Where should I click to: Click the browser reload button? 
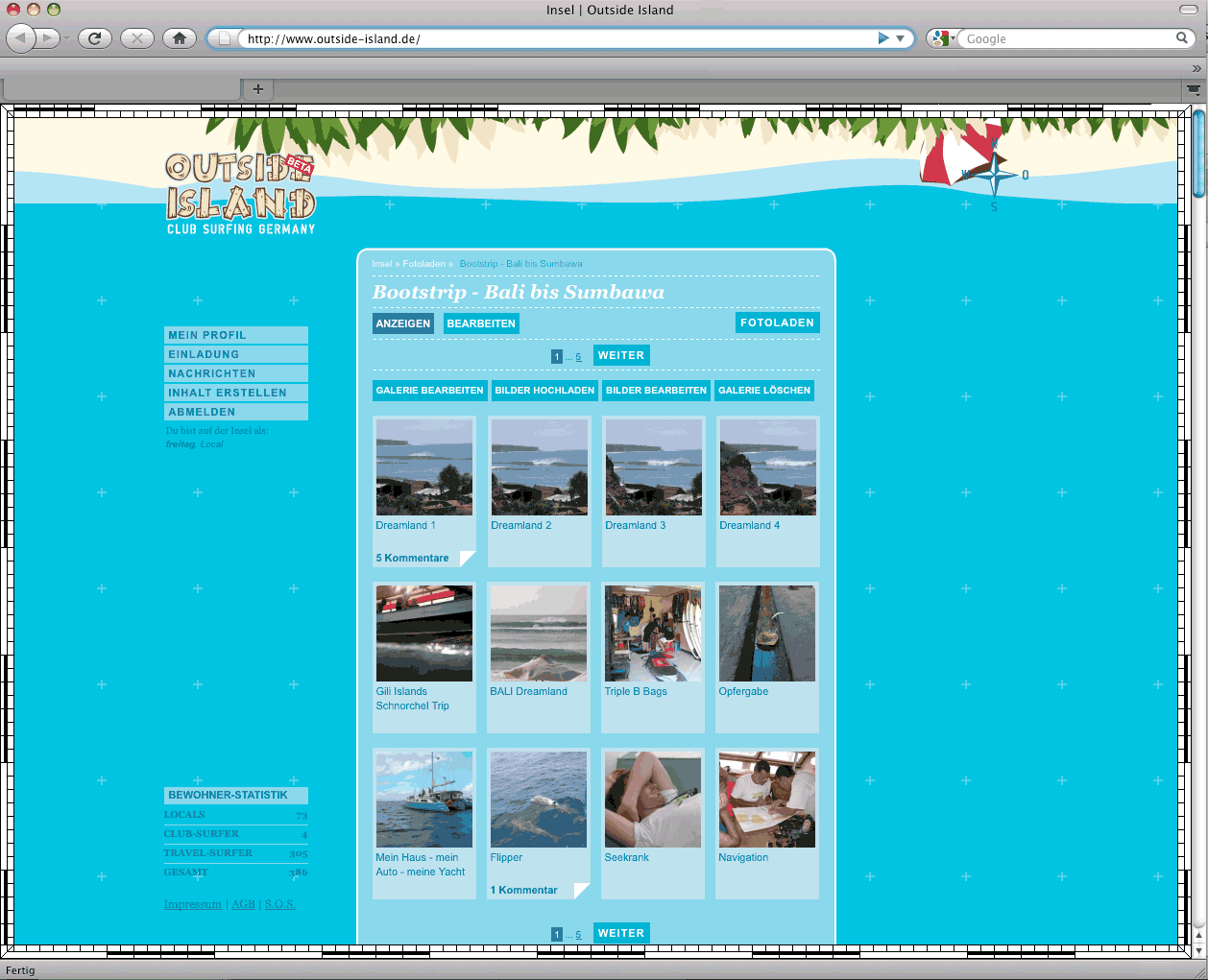(94, 38)
